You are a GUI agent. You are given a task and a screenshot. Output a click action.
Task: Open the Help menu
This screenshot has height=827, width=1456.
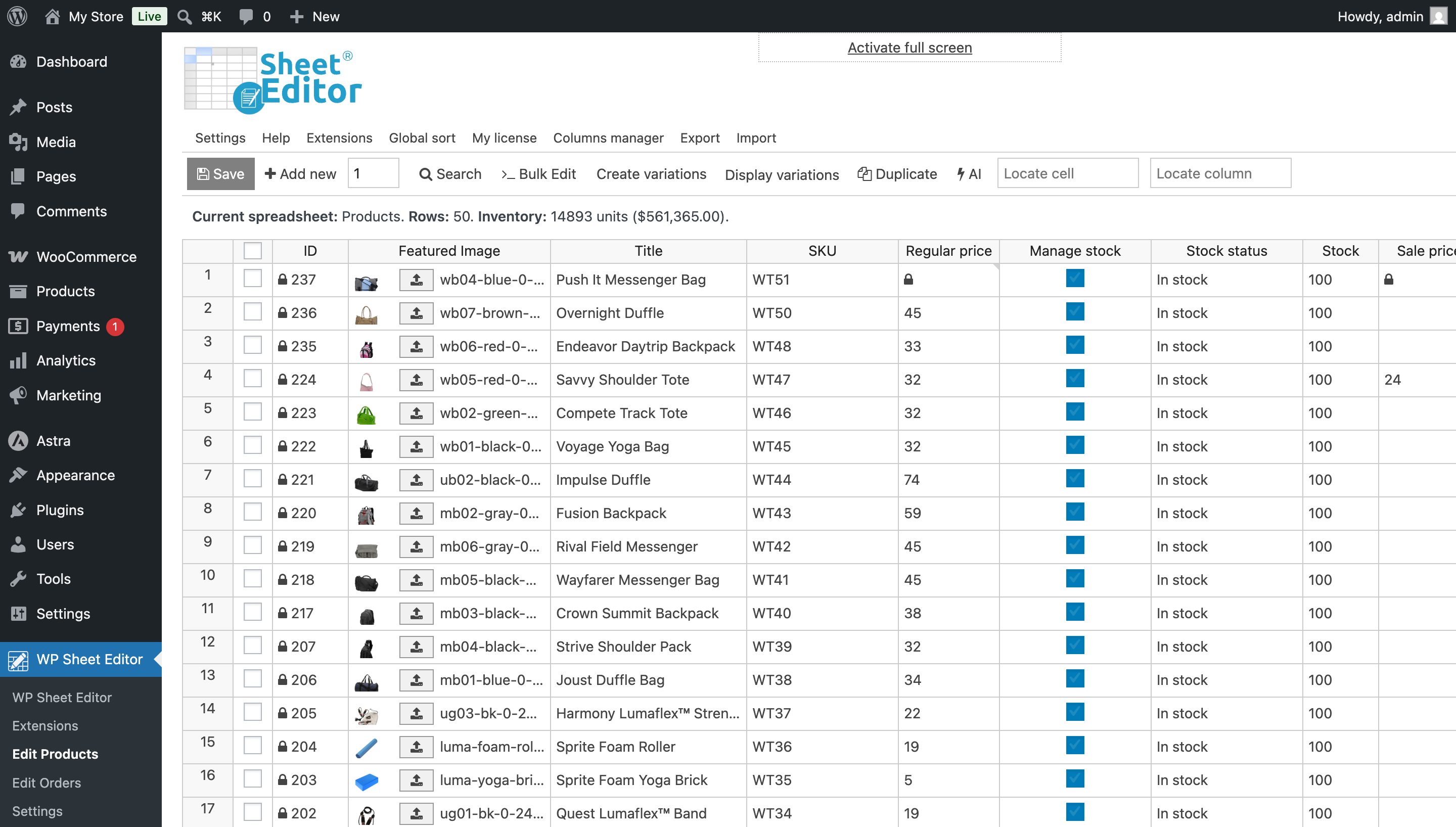pos(276,138)
